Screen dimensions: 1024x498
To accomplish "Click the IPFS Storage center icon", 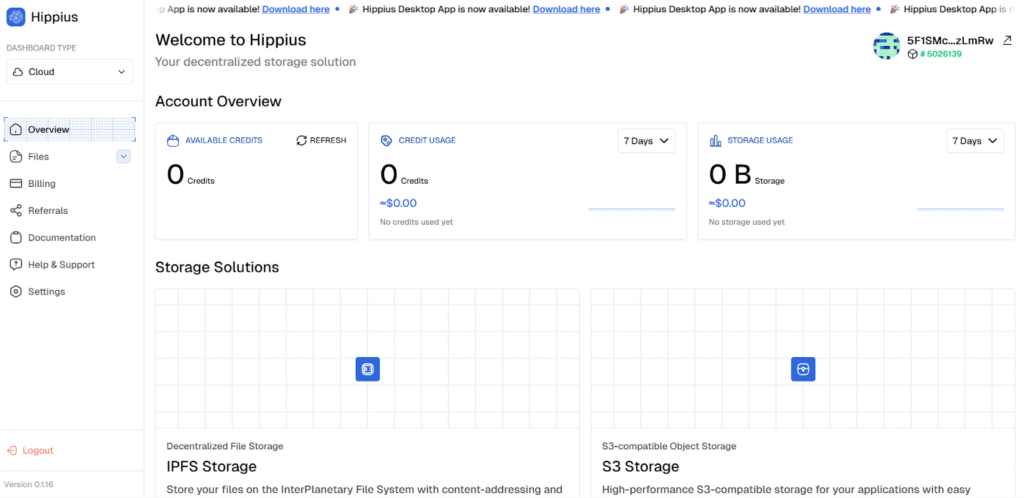I will (367, 369).
